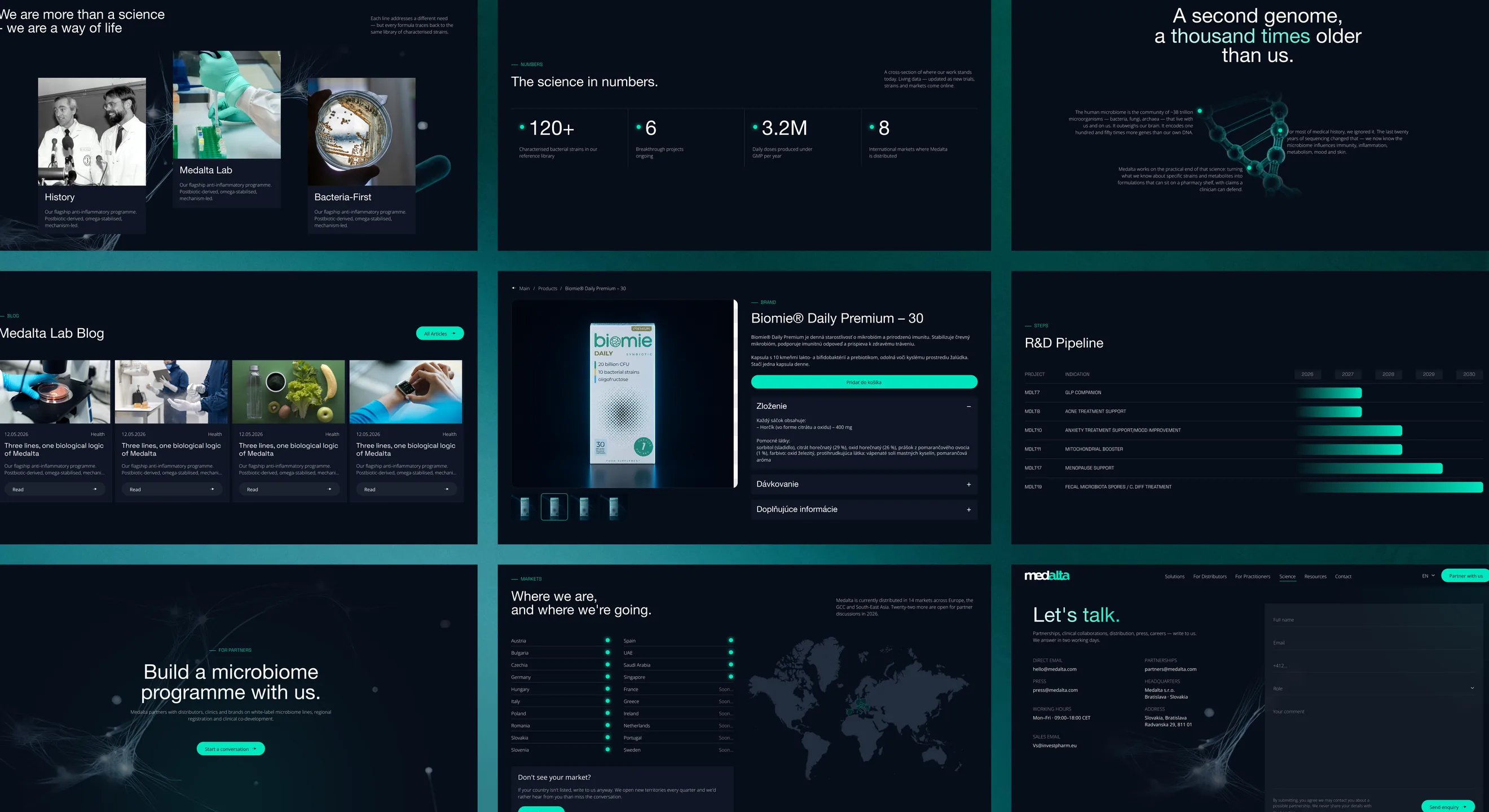Select the Science nav item

coord(1287,576)
